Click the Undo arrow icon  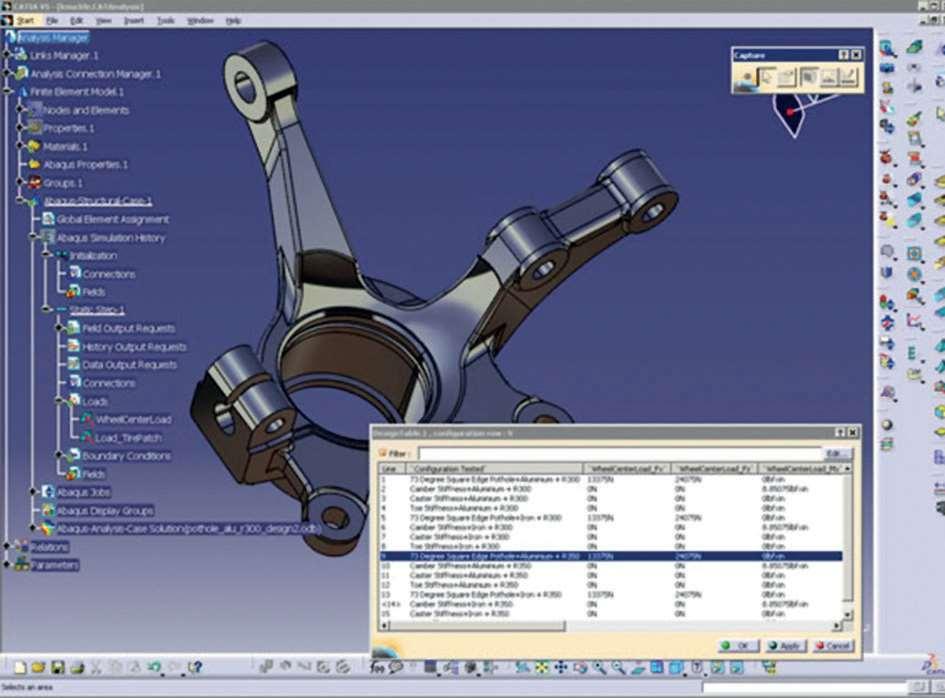tap(154, 667)
